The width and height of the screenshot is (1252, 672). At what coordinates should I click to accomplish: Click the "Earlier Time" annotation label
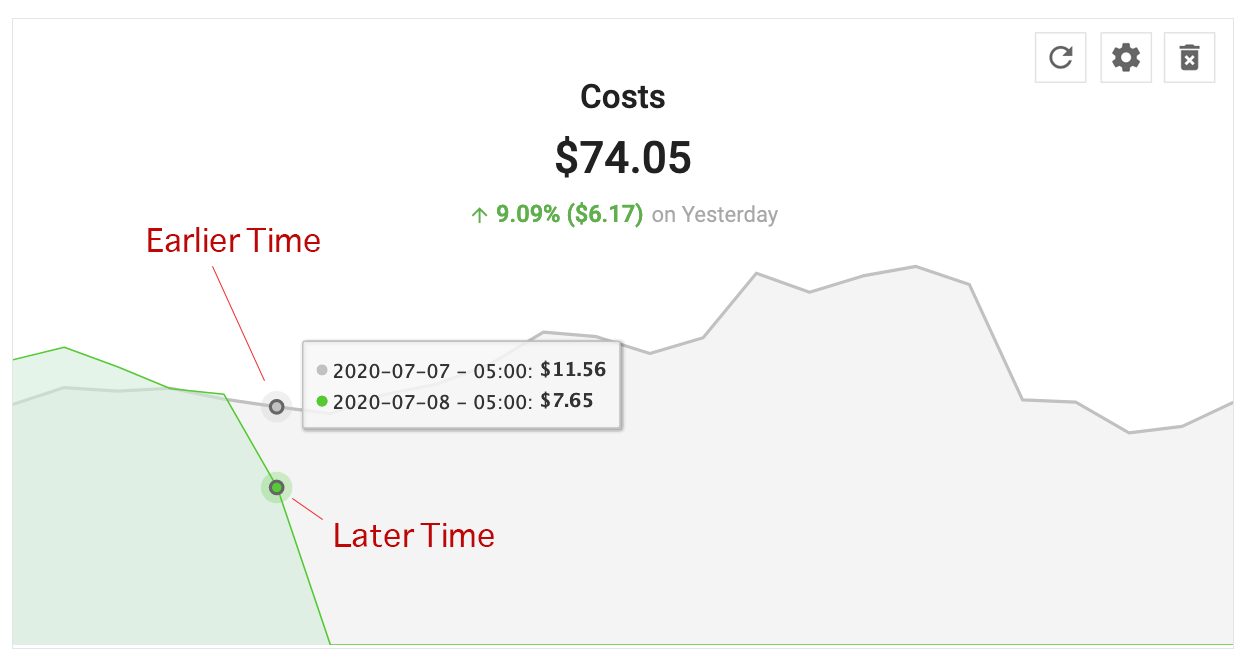click(x=233, y=241)
